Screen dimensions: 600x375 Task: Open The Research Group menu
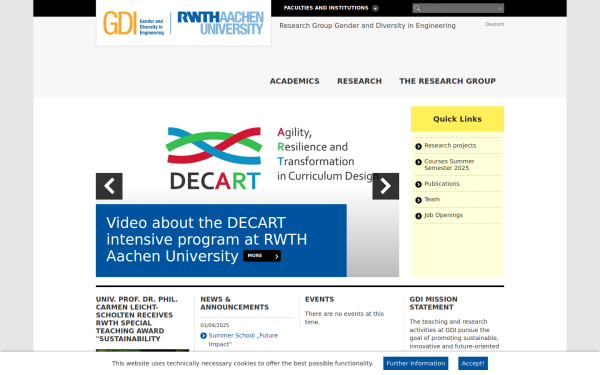tap(447, 81)
